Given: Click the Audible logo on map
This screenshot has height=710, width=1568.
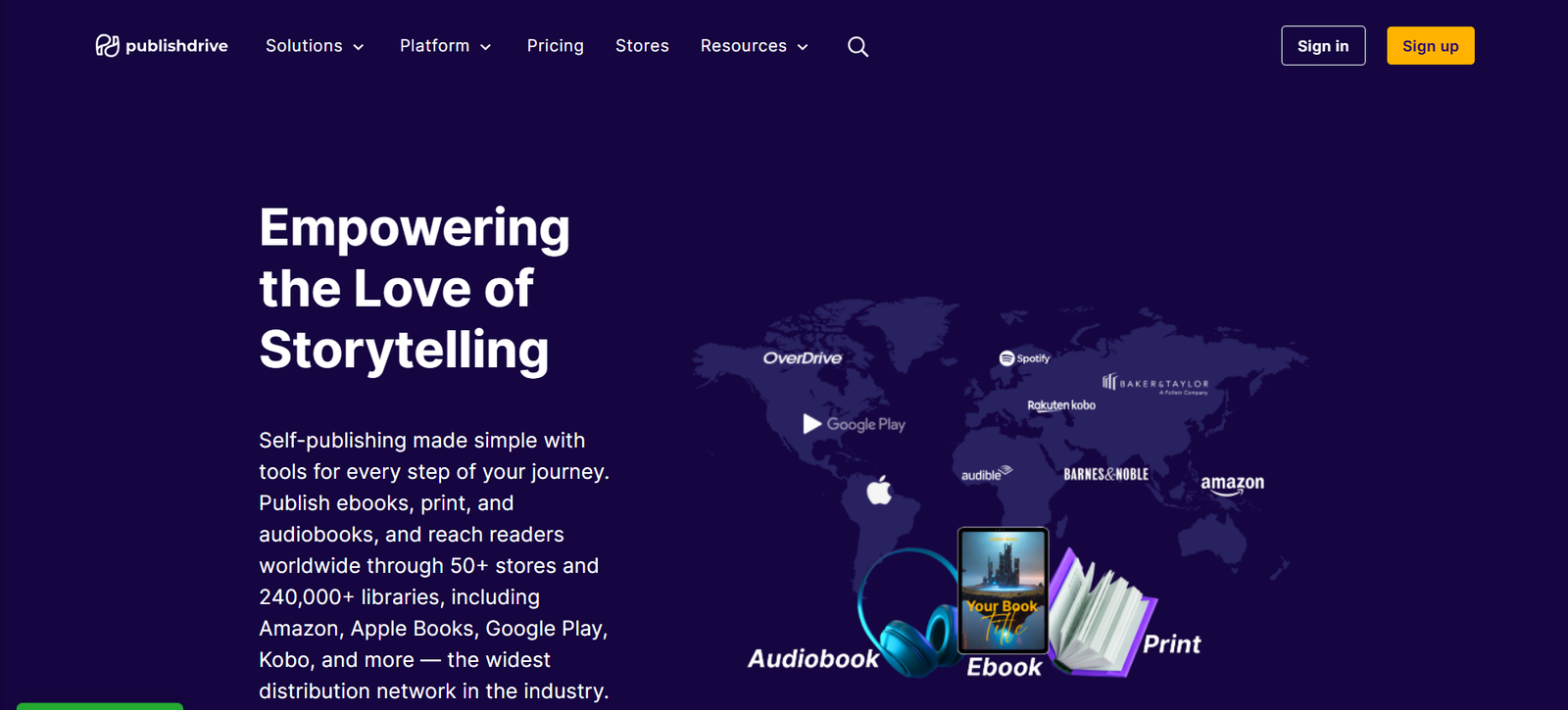Looking at the screenshot, I should click(x=986, y=474).
